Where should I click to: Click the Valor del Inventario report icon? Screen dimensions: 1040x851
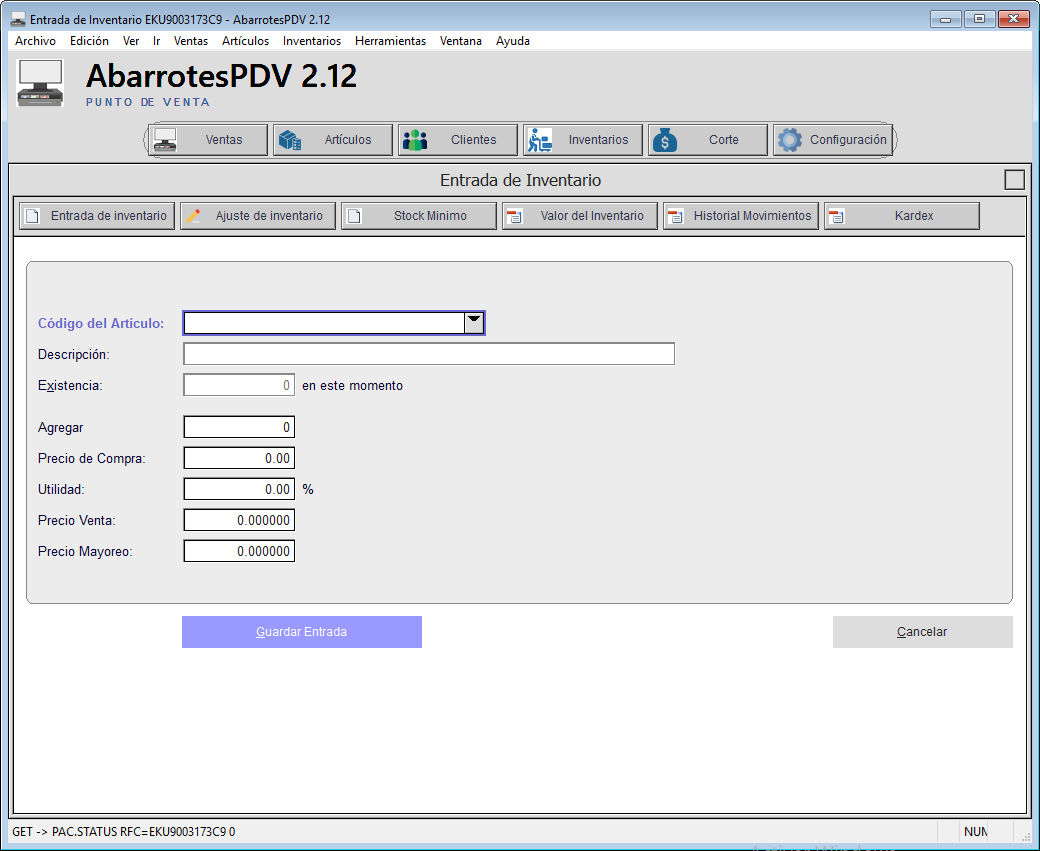pos(515,216)
